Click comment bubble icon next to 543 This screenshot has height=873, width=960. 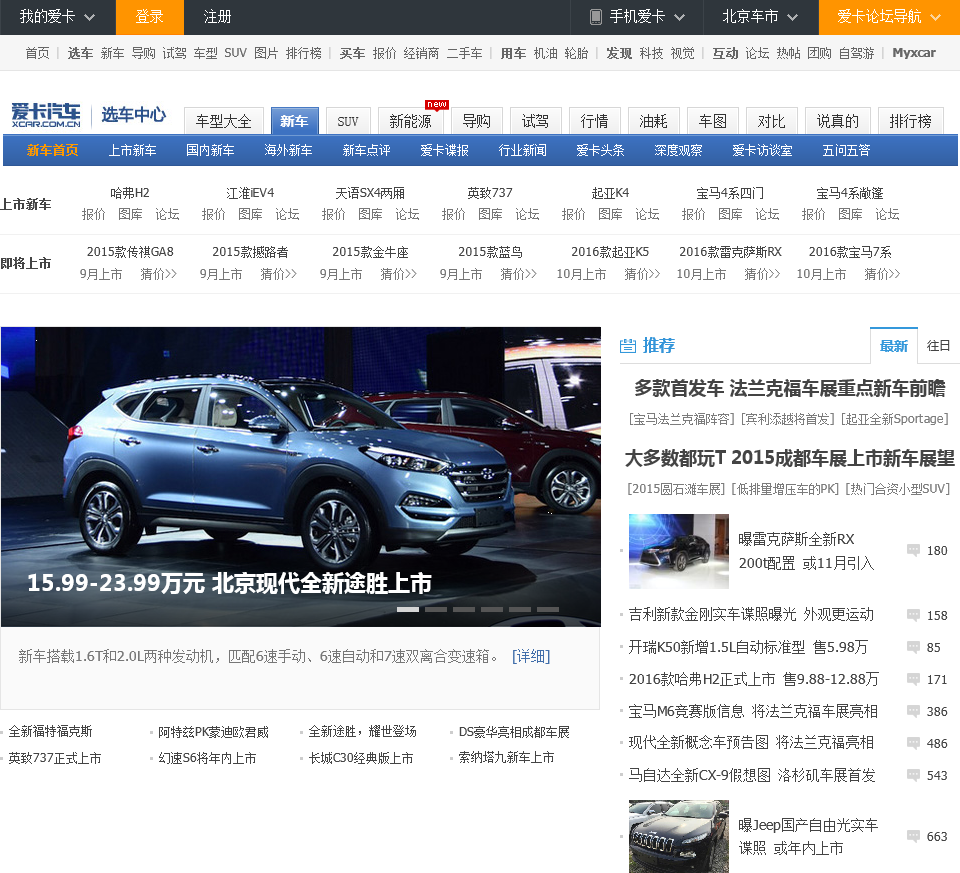point(913,775)
